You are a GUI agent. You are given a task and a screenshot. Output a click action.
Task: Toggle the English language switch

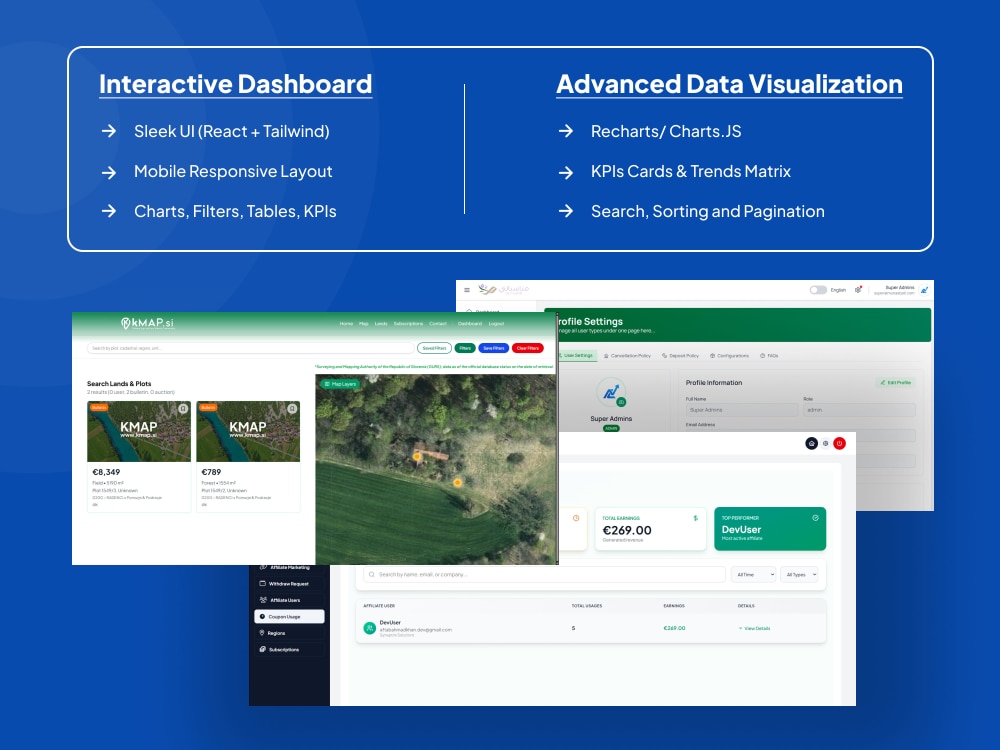point(818,290)
